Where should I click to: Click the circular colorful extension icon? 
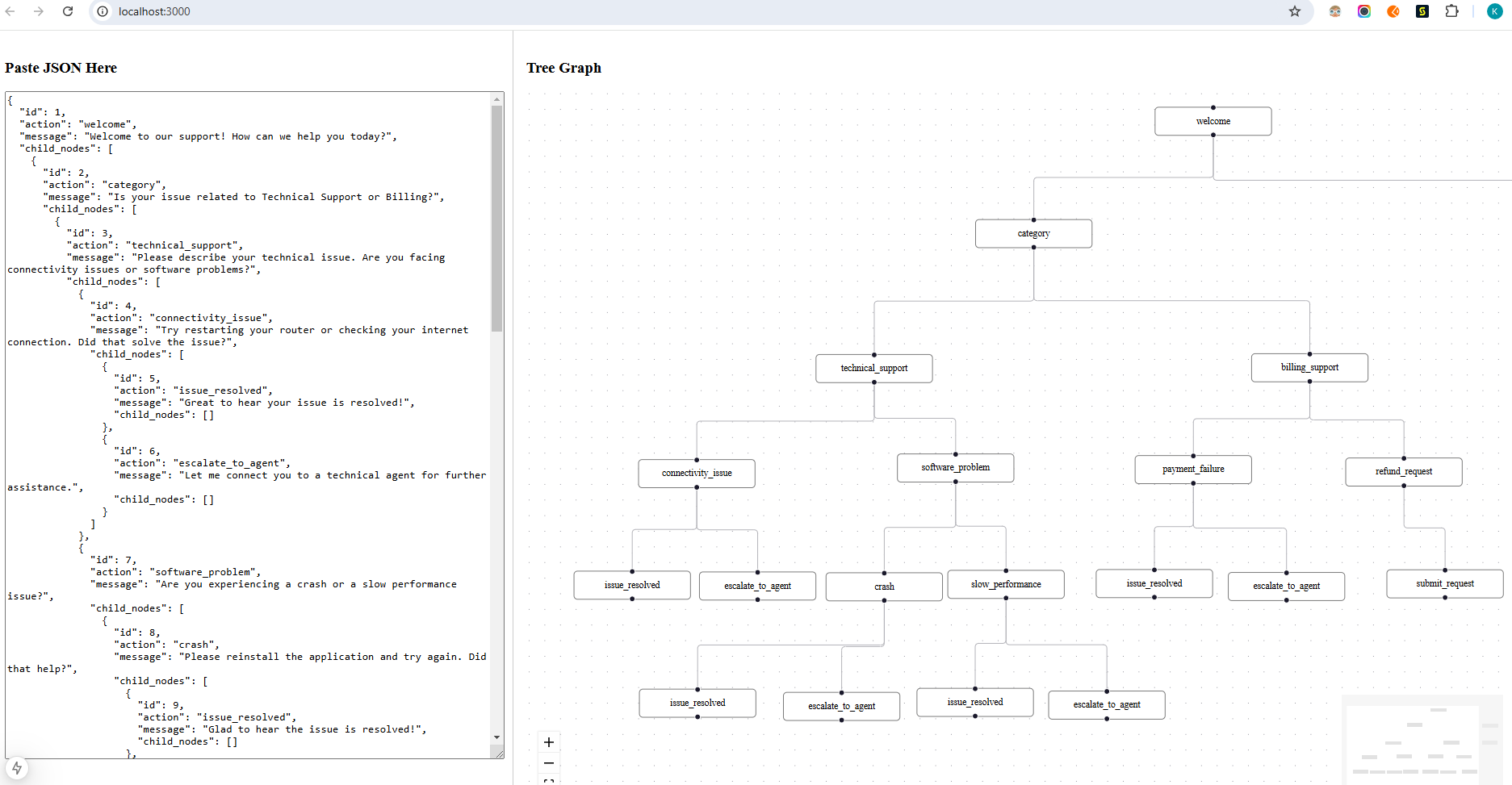click(1364, 11)
